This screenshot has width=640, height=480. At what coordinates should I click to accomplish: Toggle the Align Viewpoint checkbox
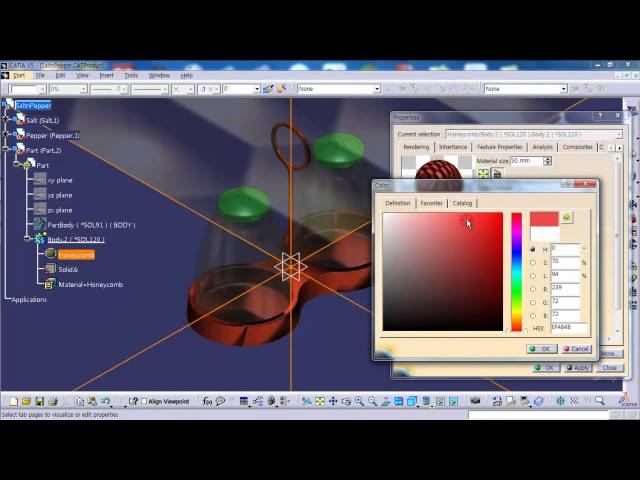144,402
